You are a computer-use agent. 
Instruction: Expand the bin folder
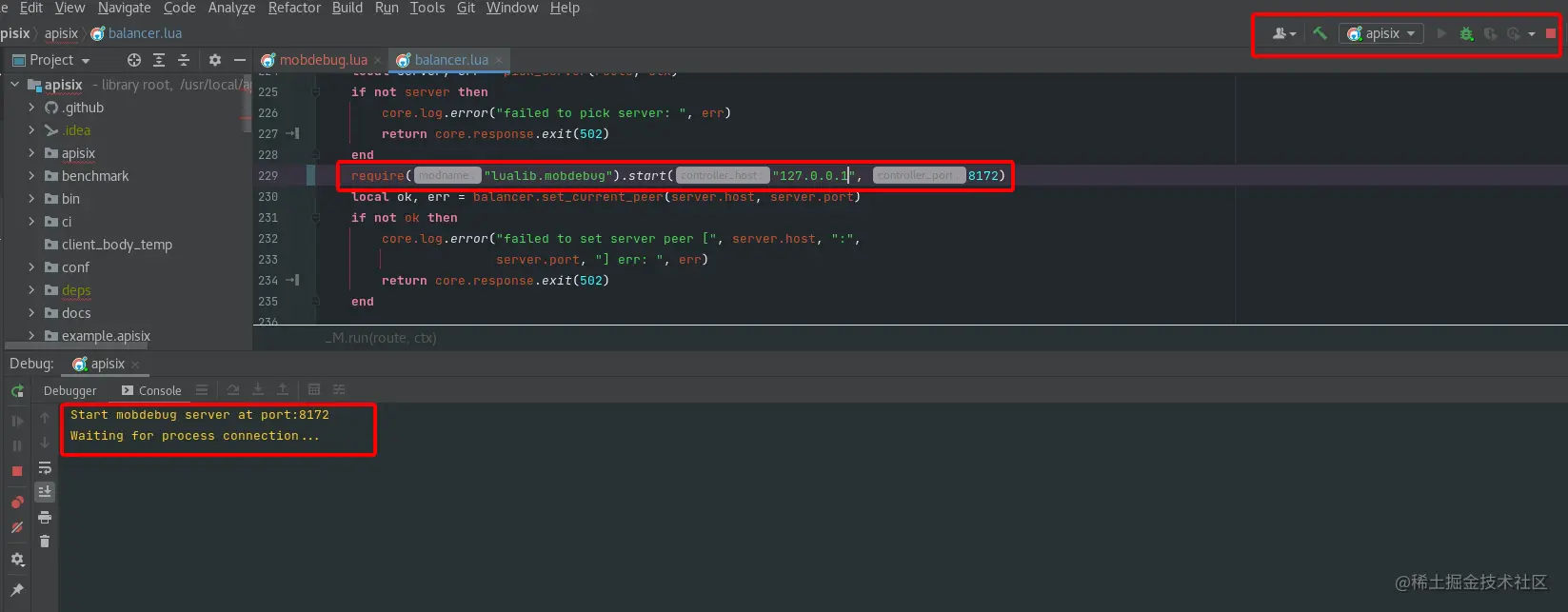[31, 199]
